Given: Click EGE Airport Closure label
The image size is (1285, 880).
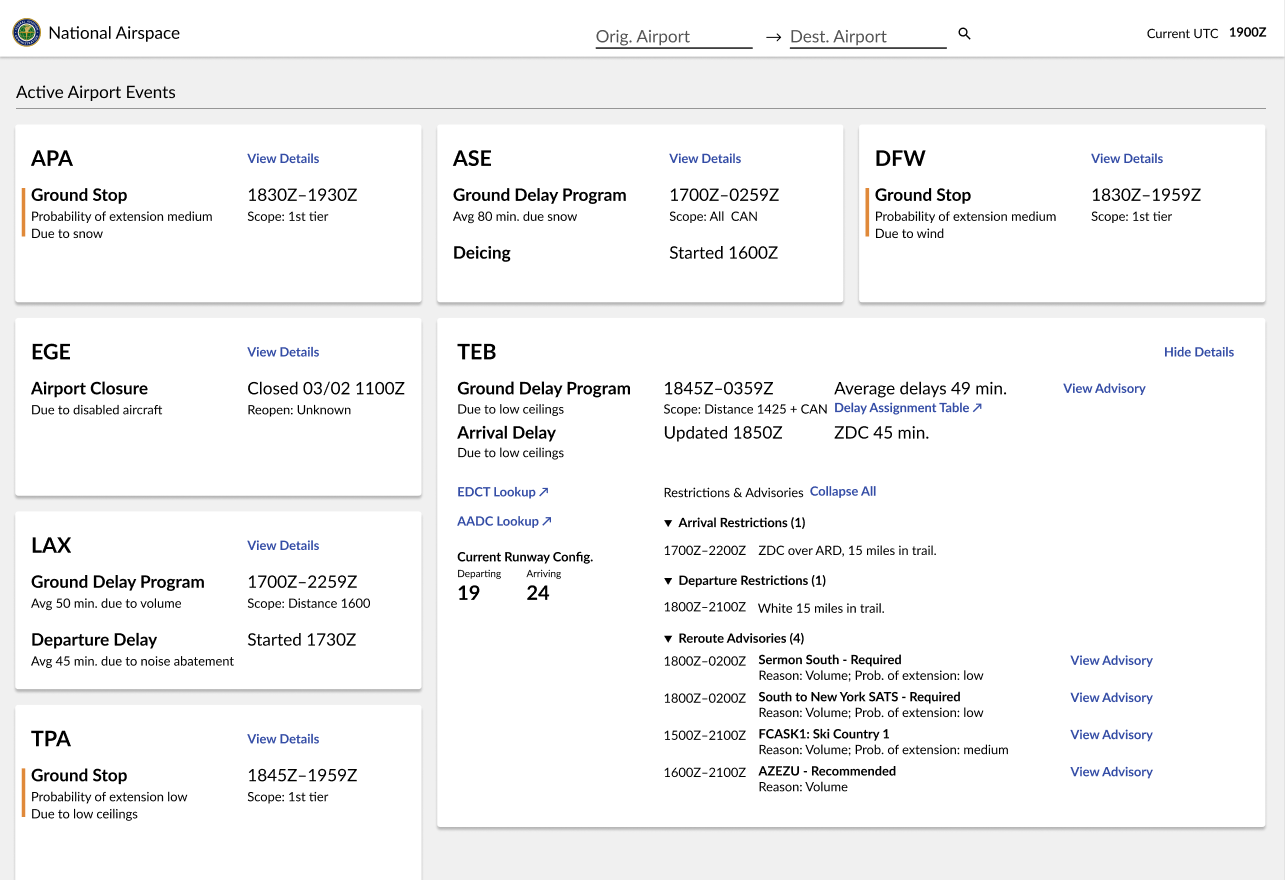Looking at the screenshot, I should [89, 389].
